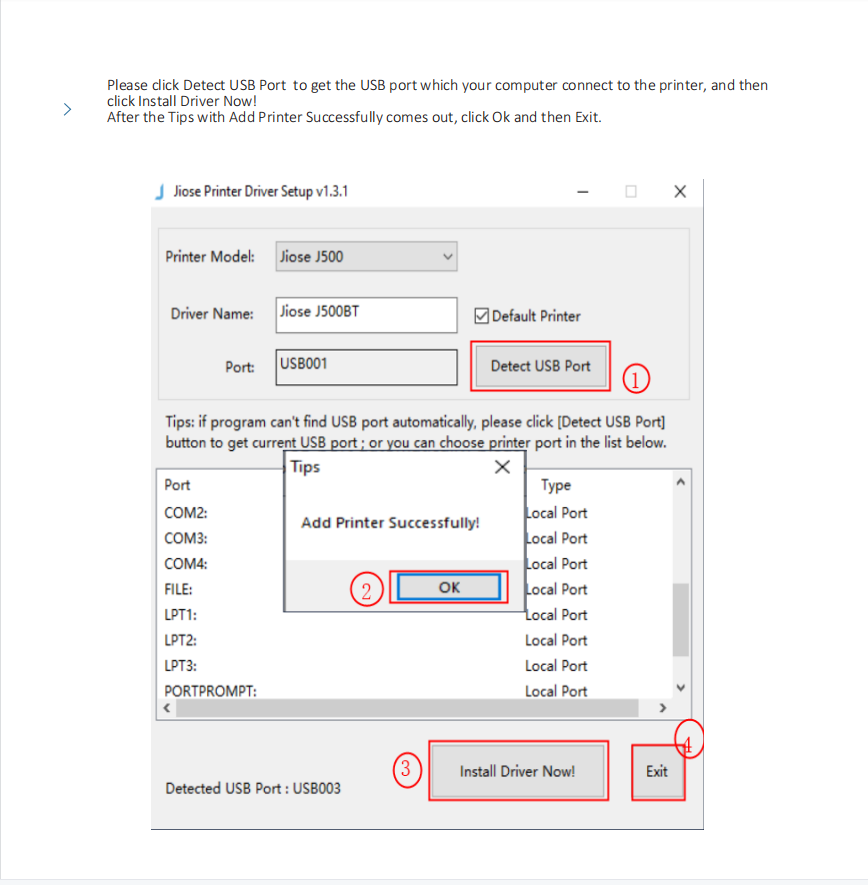Close the Tips dialog with X

pos(502,467)
